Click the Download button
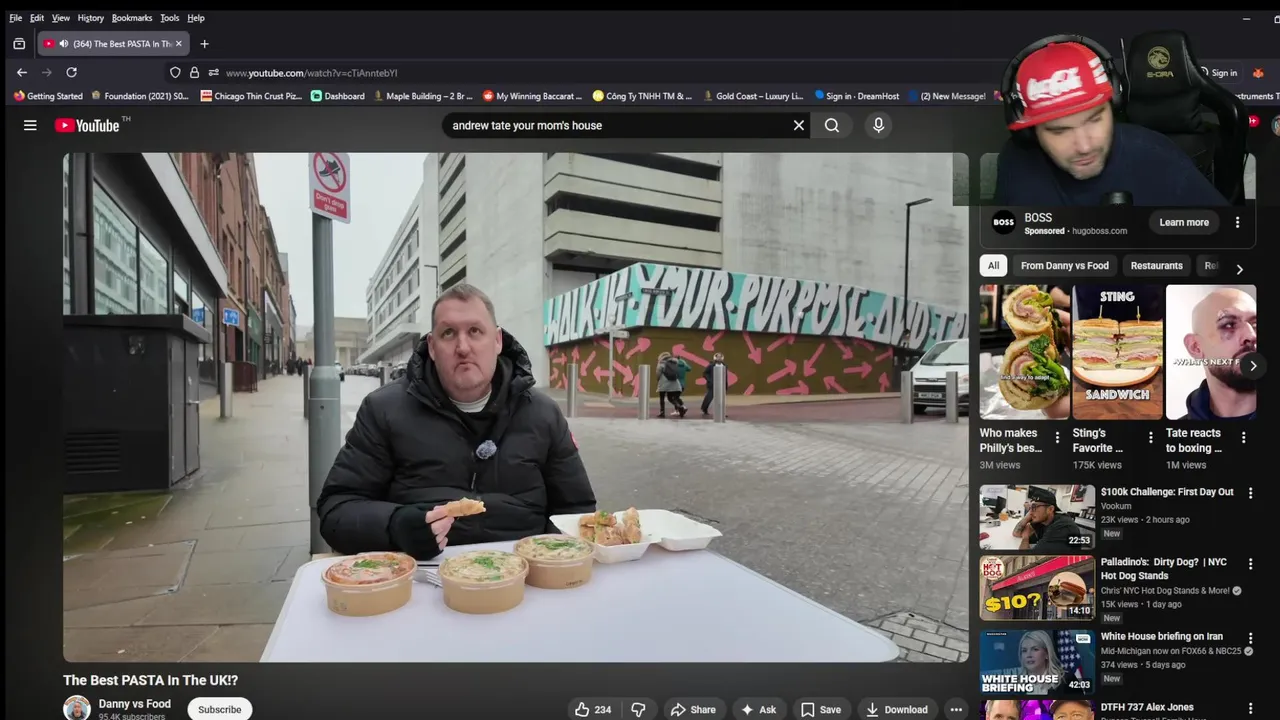The image size is (1280, 720). 897,709
